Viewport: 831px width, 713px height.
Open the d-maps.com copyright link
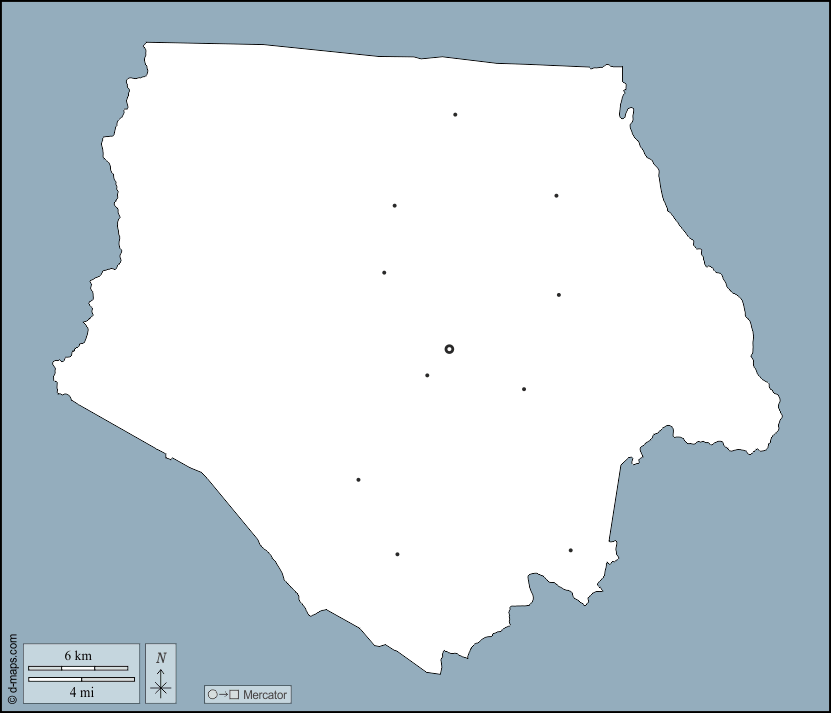tap(11, 668)
